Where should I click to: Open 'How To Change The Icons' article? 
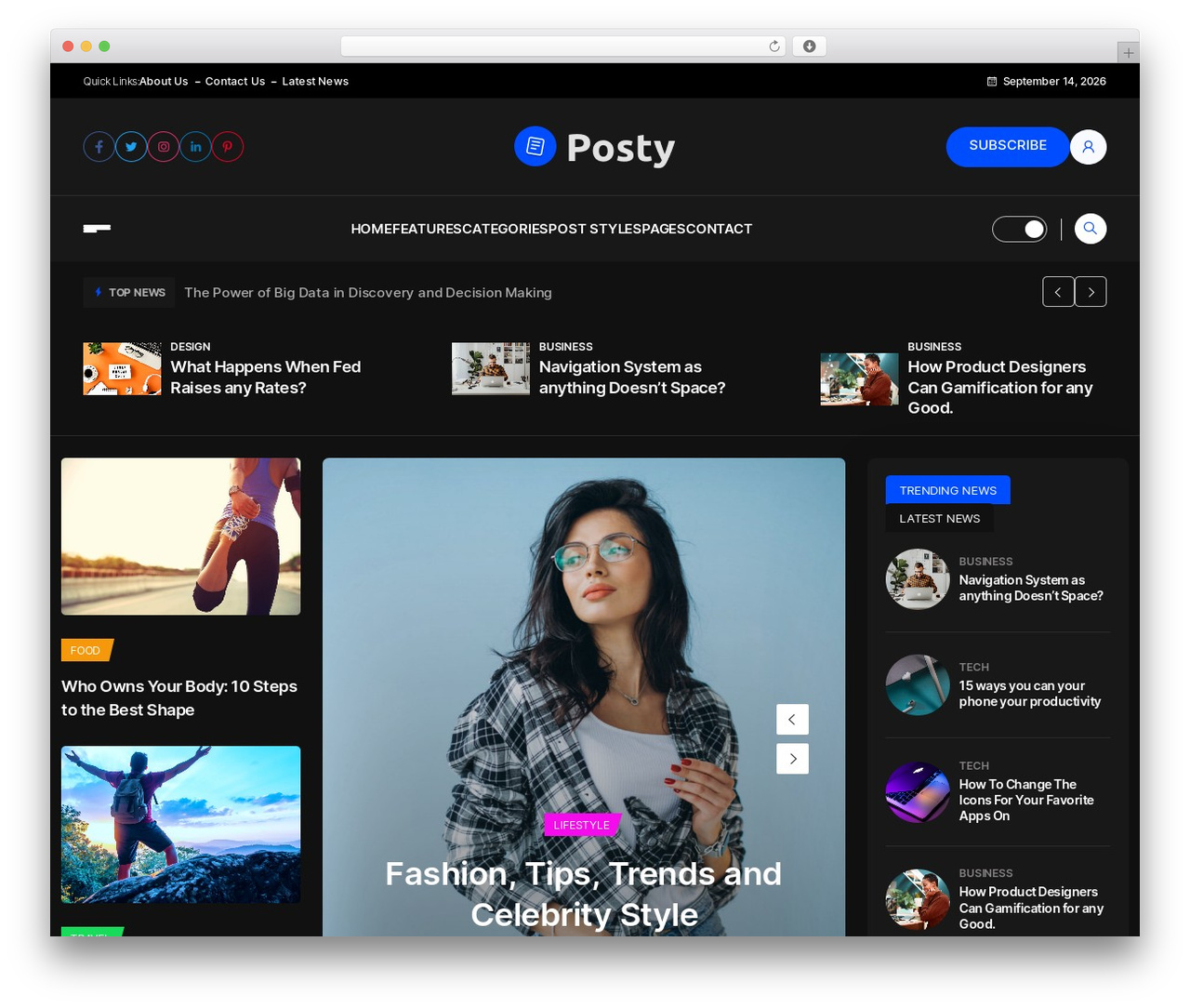1026,800
